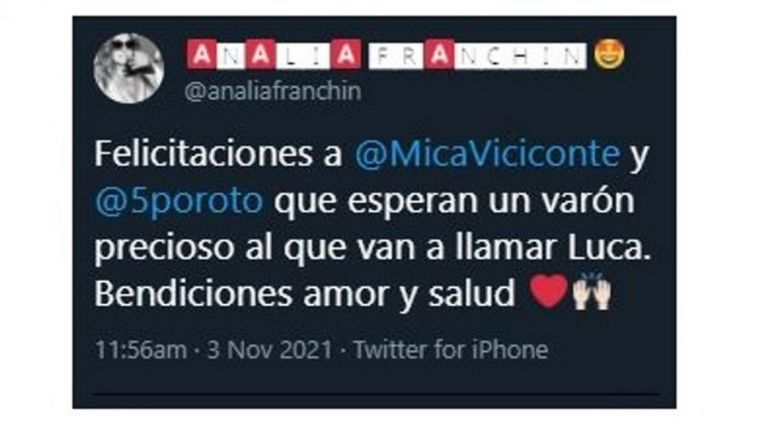Open the Twitter for iPhone source label
This screenshot has width=768, height=430.
[451, 350]
